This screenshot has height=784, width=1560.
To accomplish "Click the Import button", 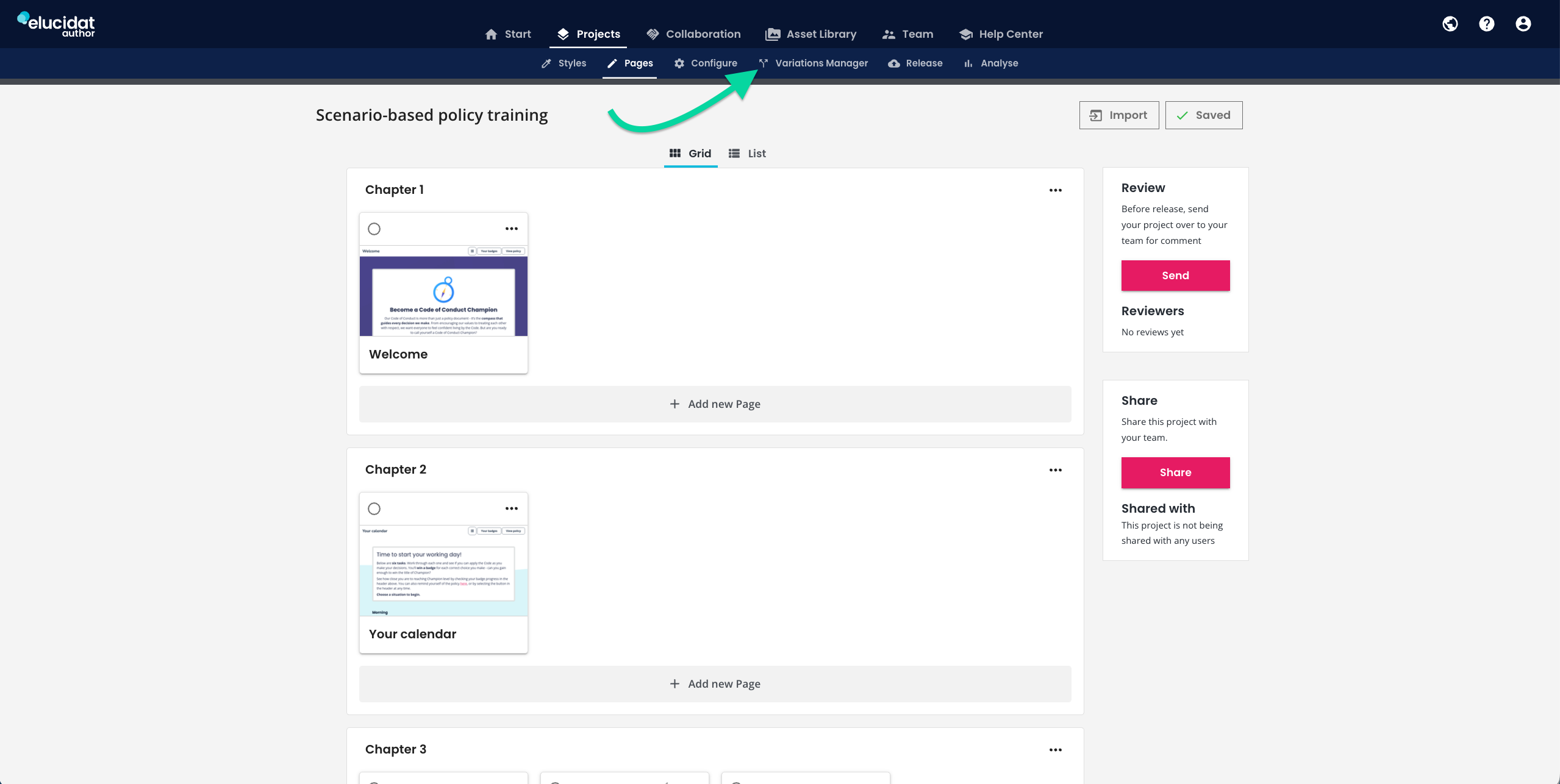I will coord(1119,115).
